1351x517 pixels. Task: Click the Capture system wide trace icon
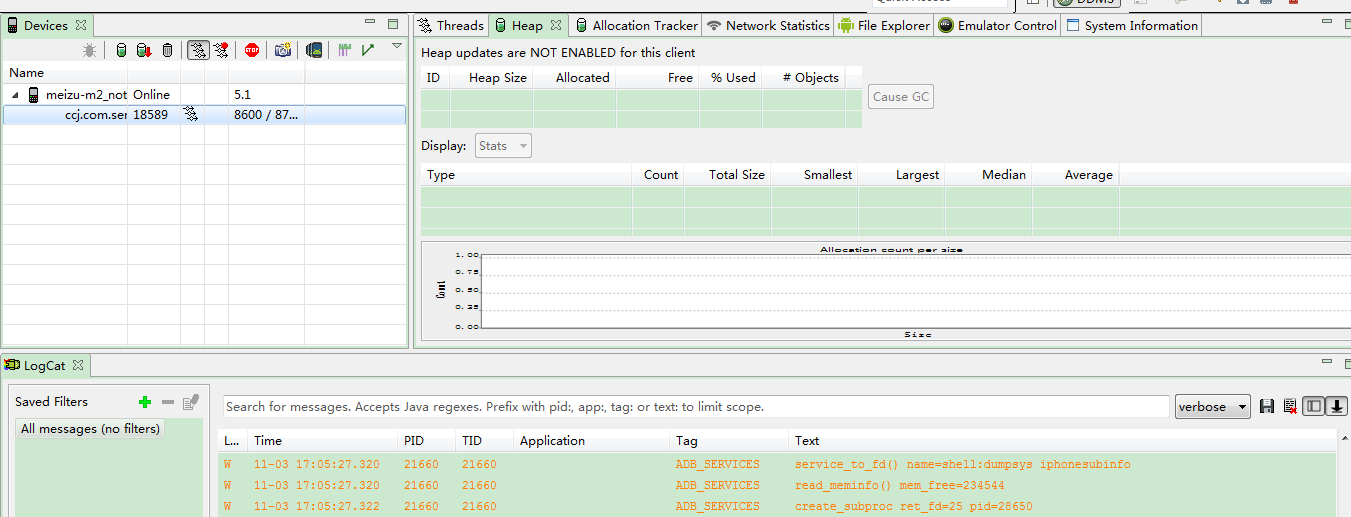pyautogui.click(x=345, y=50)
